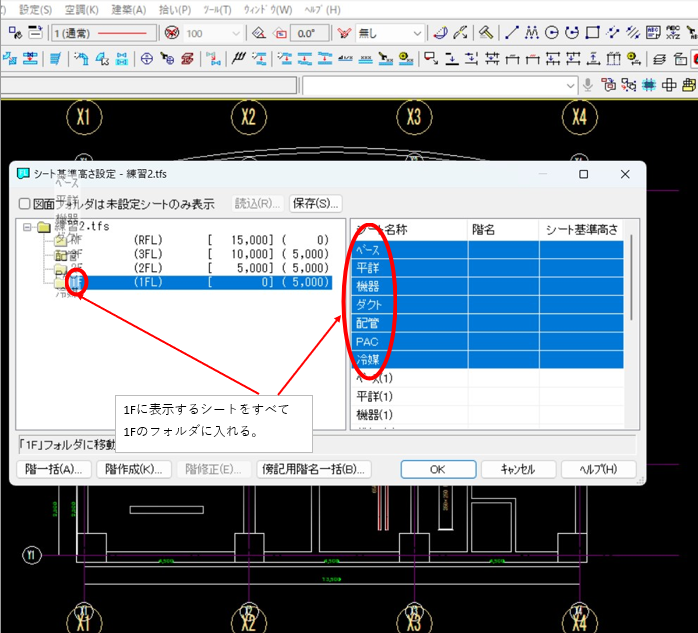698x633 pixels.
Task: Open the 空調(K) menu
Action: tap(81, 10)
